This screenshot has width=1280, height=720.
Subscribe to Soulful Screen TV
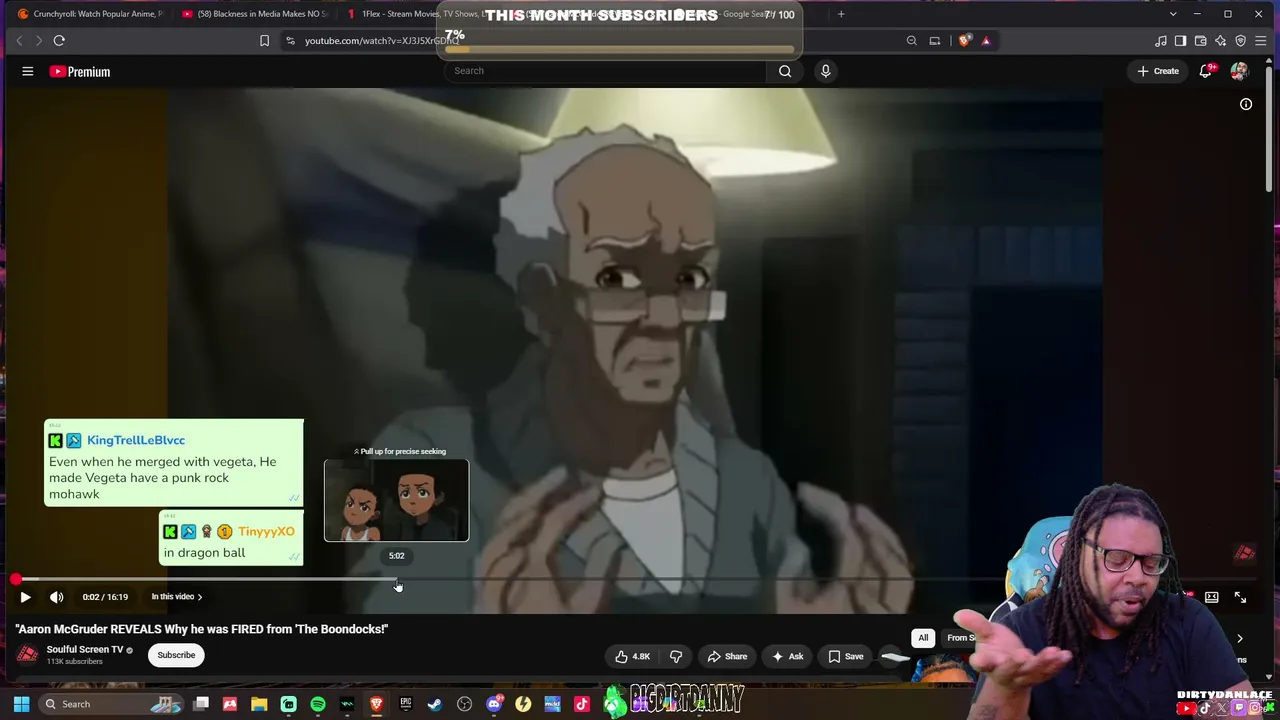(176, 655)
